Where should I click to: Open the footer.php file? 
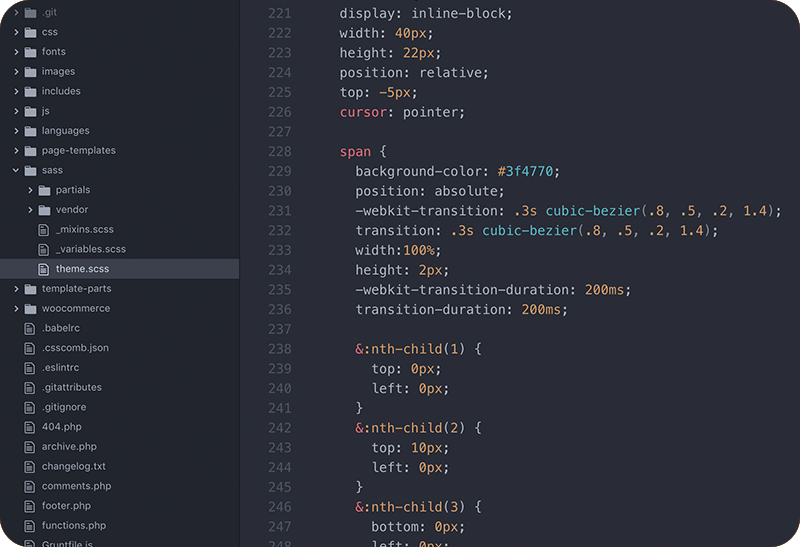coord(66,506)
